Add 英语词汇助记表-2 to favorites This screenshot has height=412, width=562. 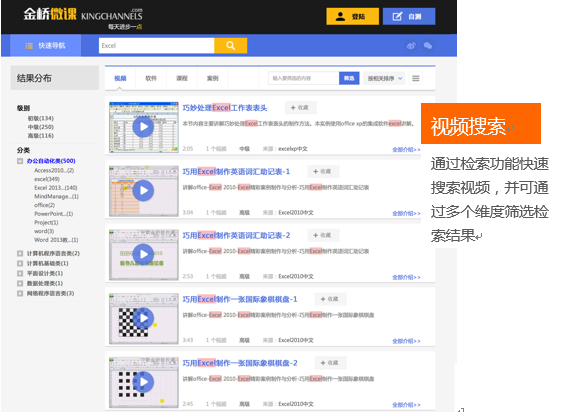323,235
